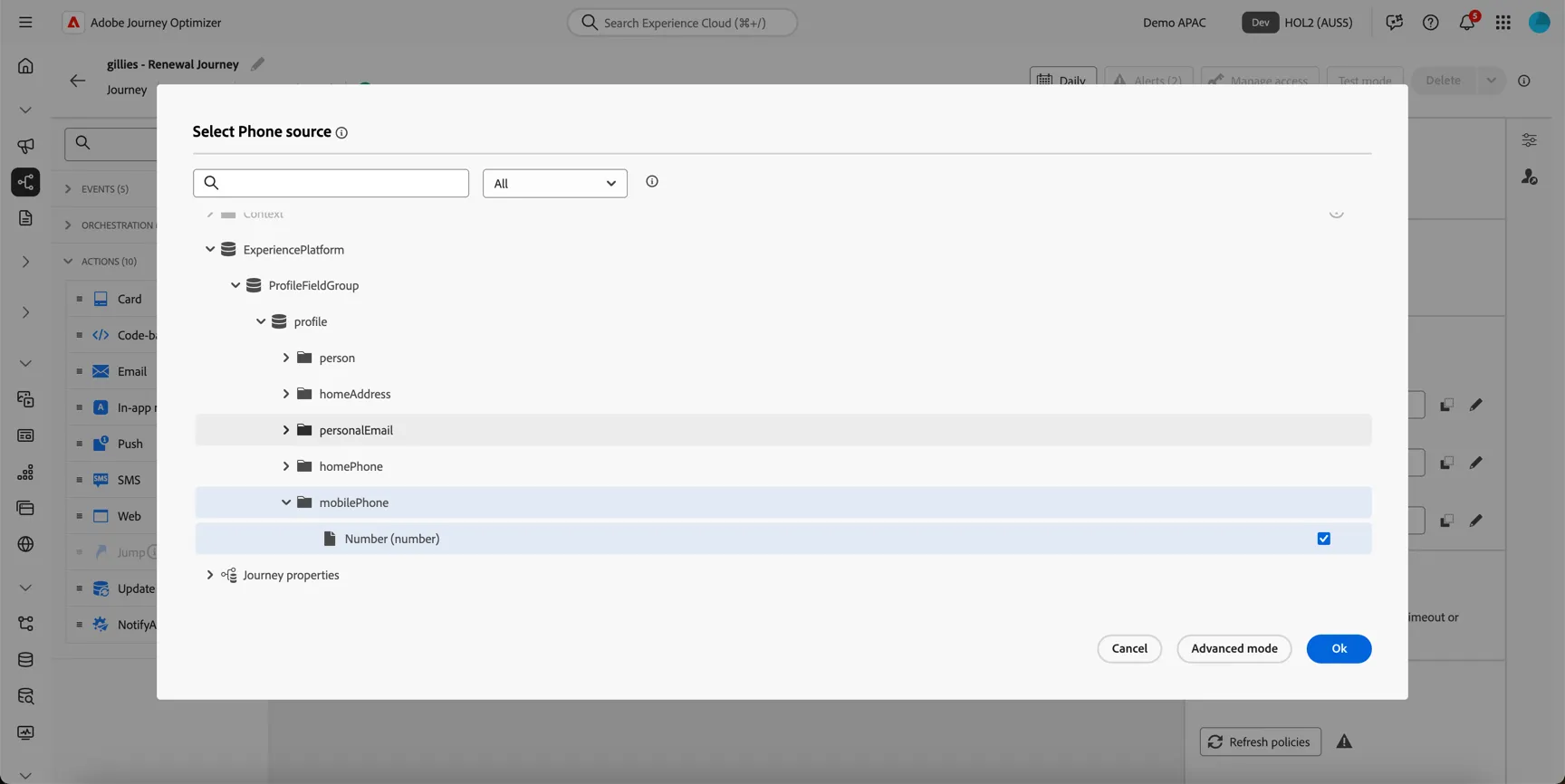Check the Number (number) checkbox
1565x784 pixels.
1323,539
